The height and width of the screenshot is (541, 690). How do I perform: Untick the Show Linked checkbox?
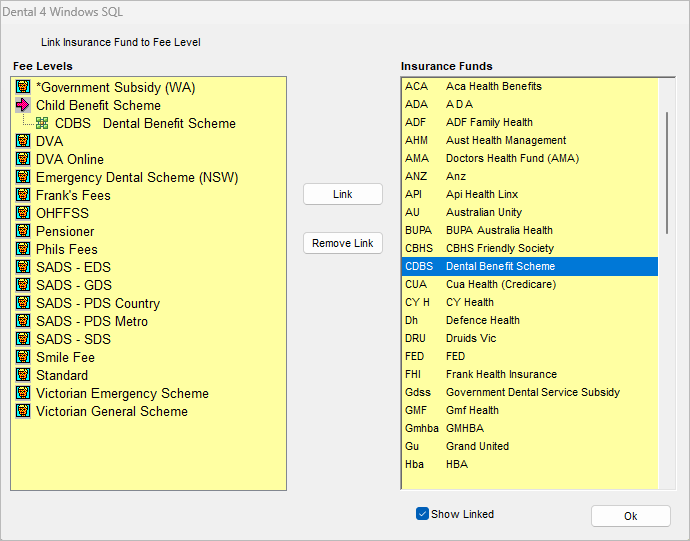click(x=422, y=514)
